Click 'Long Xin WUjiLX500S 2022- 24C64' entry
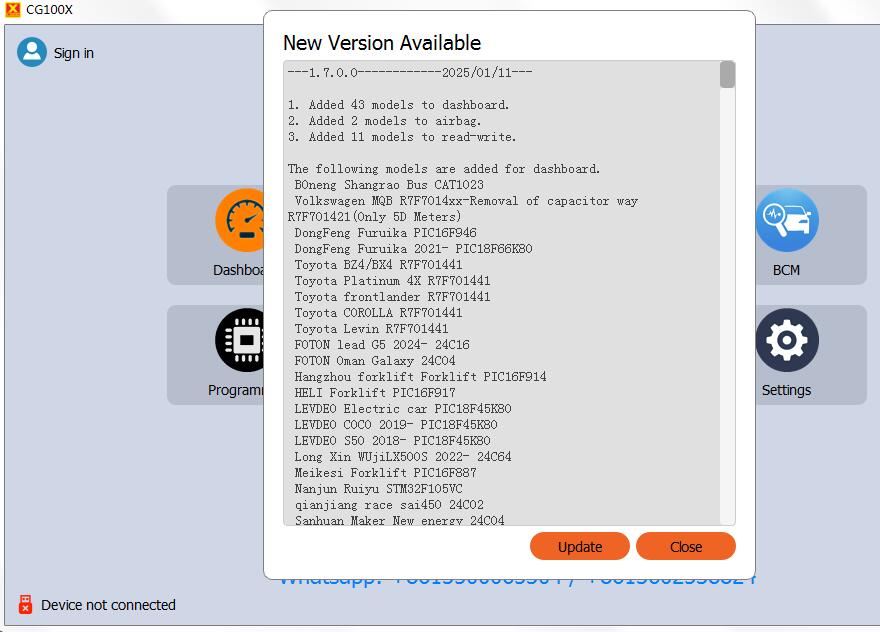The height and width of the screenshot is (632, 880). 403,457
